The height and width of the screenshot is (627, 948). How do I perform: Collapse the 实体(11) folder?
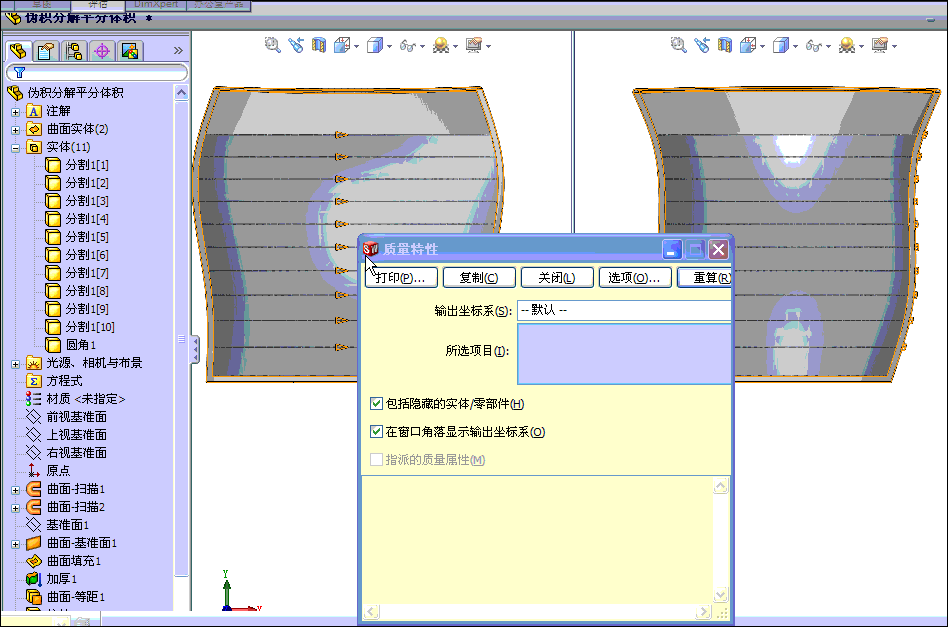point(16,148)
